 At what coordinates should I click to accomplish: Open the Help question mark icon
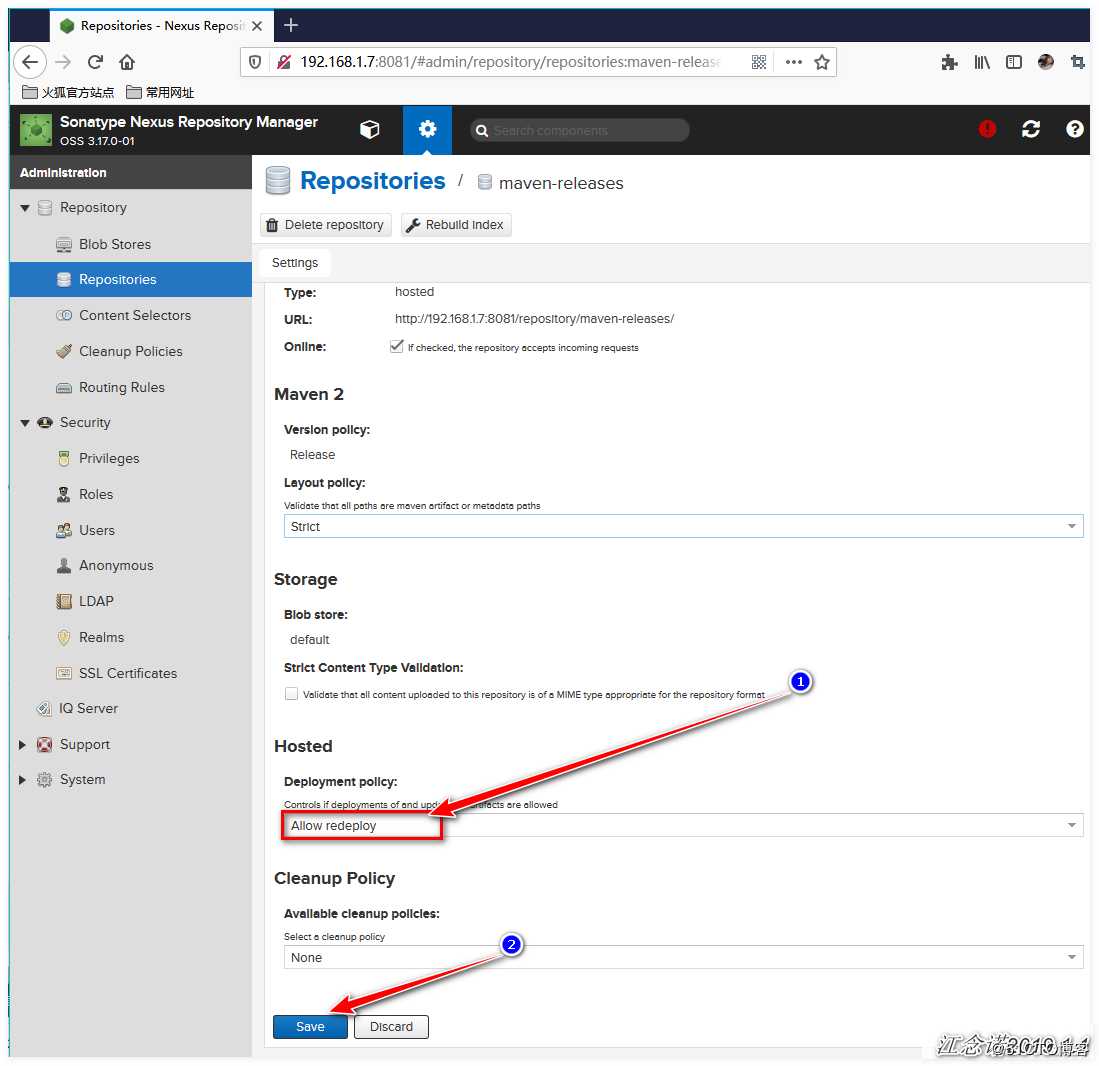pos(1074,129)
